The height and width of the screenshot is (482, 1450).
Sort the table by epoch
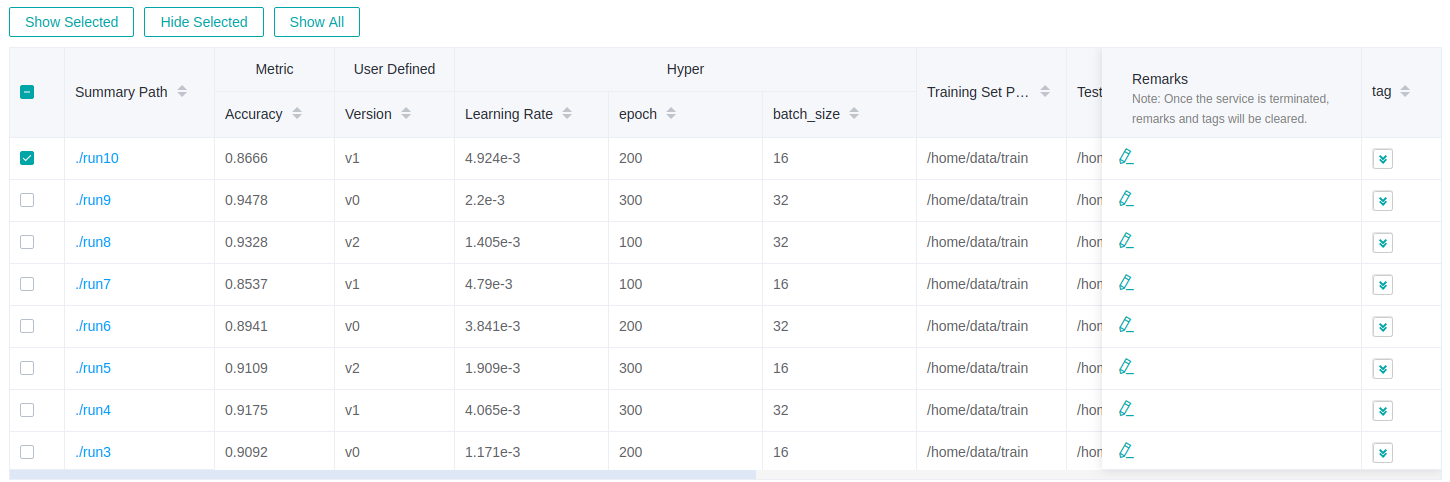pos(671,114)
